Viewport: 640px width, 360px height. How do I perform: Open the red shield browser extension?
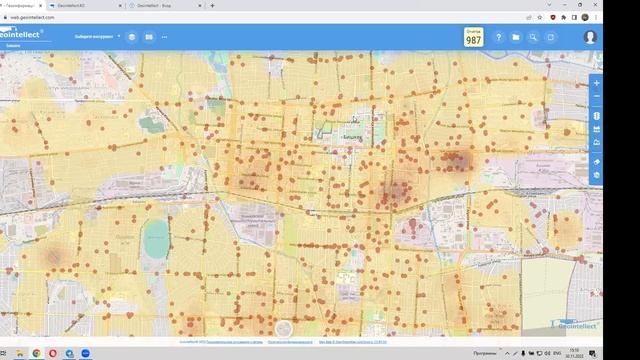(553, 18)
